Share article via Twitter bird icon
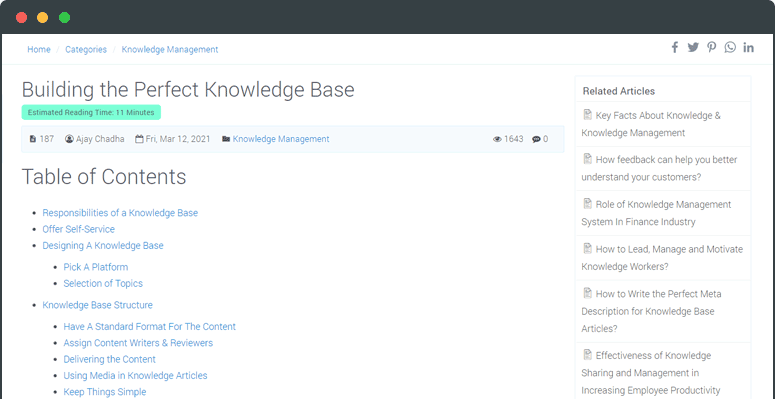This screenshot has height=399, width=775. click(x=693, y=47)
